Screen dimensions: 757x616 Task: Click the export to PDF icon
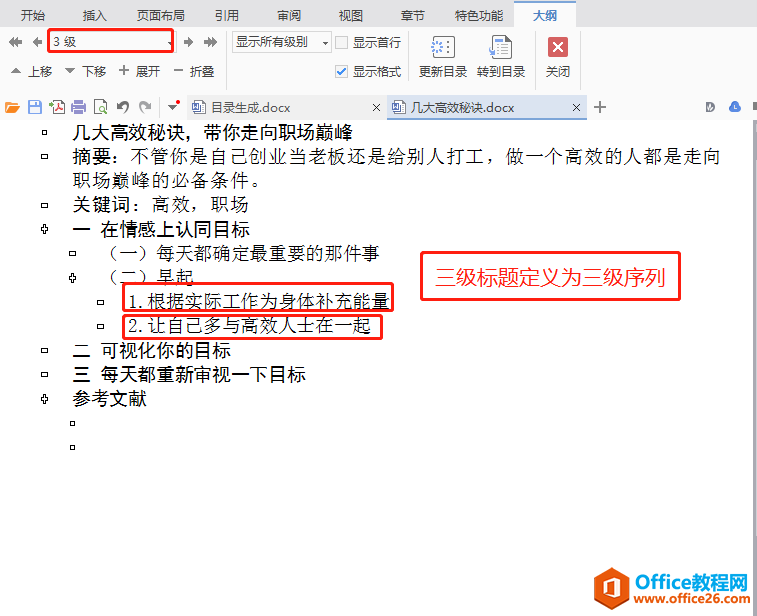tap(56, 107)
